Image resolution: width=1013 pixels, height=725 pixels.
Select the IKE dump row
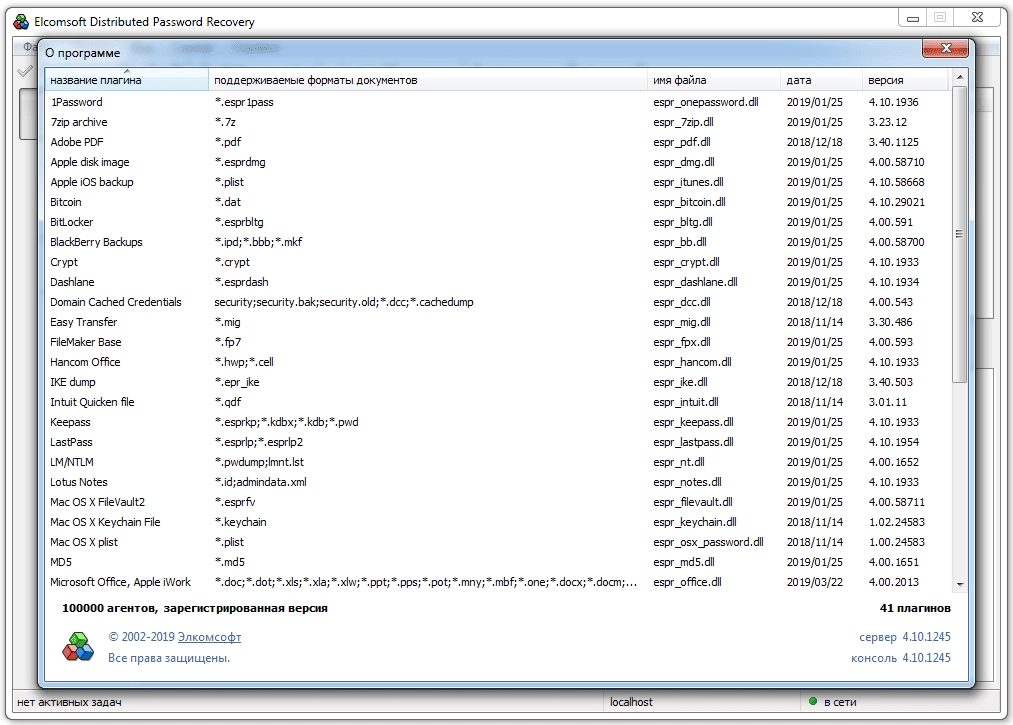click(x=497, y=383)
